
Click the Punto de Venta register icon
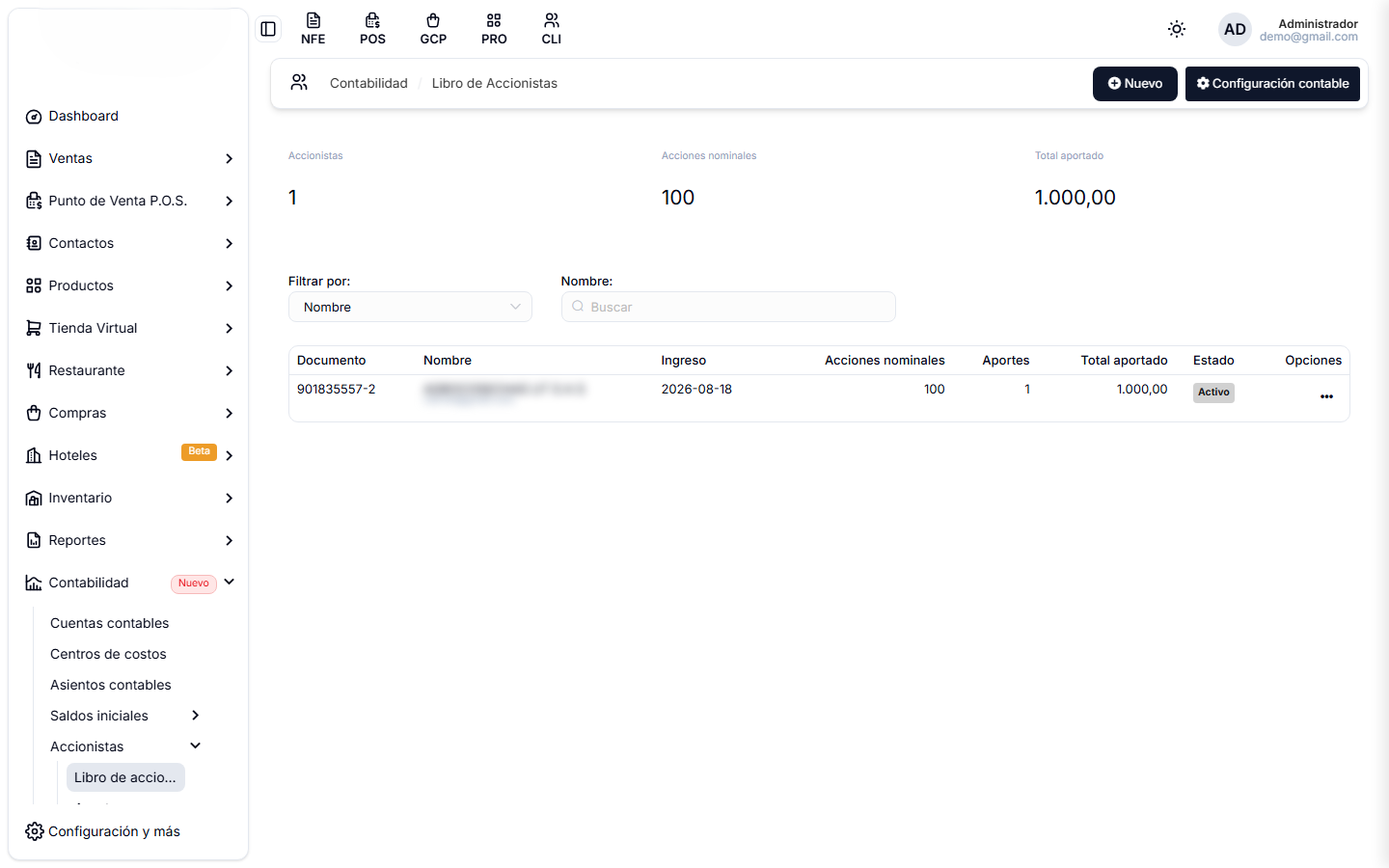[34, 201]
